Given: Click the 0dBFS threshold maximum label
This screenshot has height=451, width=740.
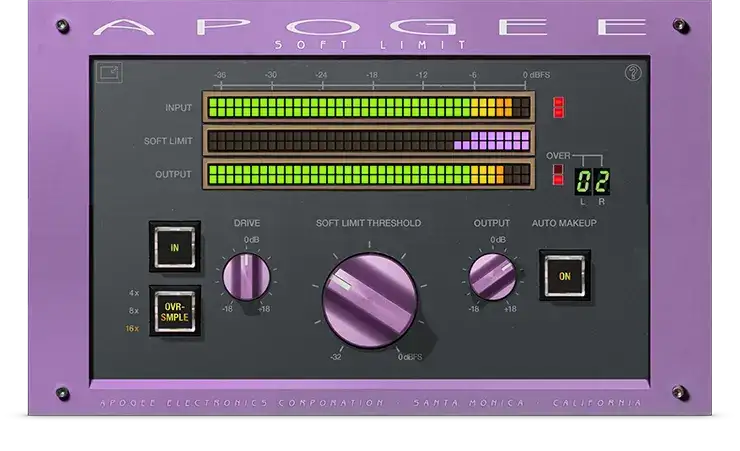Looking at the screenshot, I should click(x=410, y=357).
